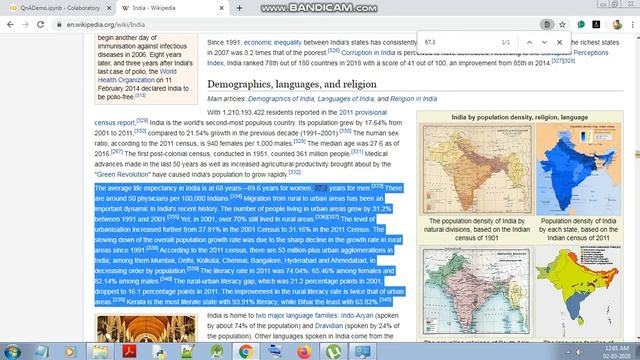
Task: Launch Firefox from the taskbar
Action: tap(304, 351)
